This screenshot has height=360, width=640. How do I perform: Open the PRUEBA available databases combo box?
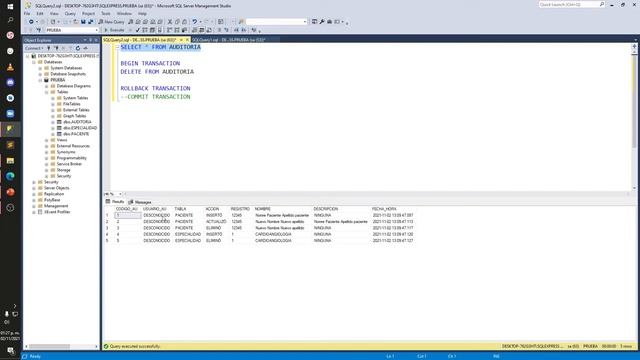72,30
